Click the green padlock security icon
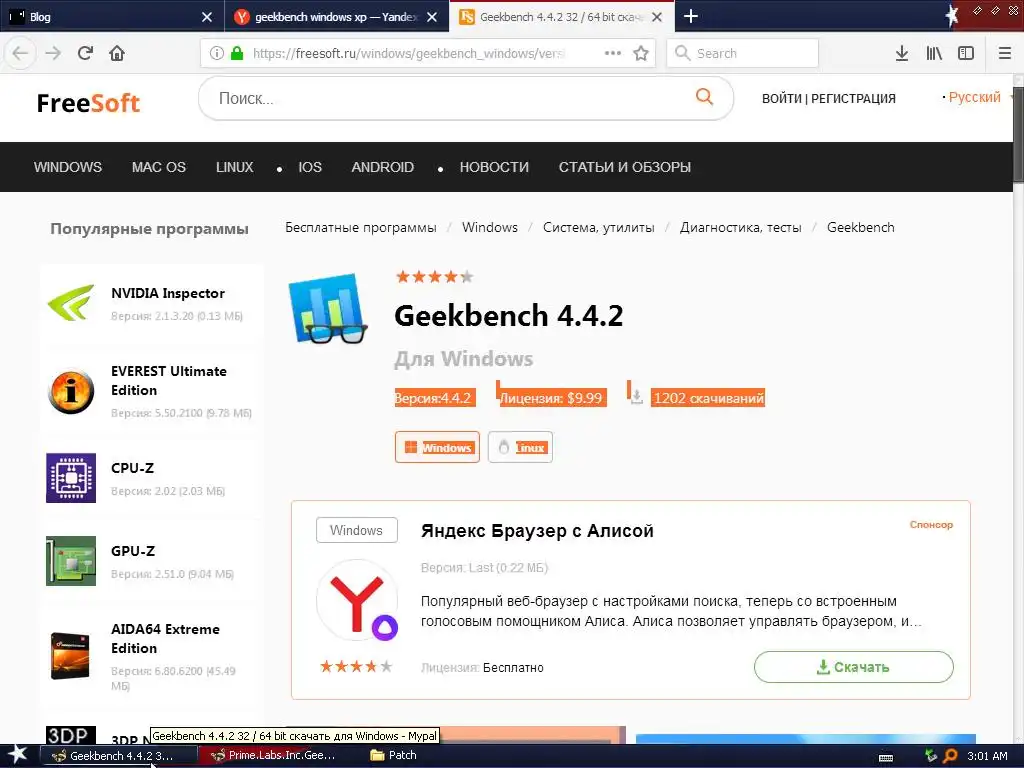This screenshot has height=768, width=1024. pos(237,53)
